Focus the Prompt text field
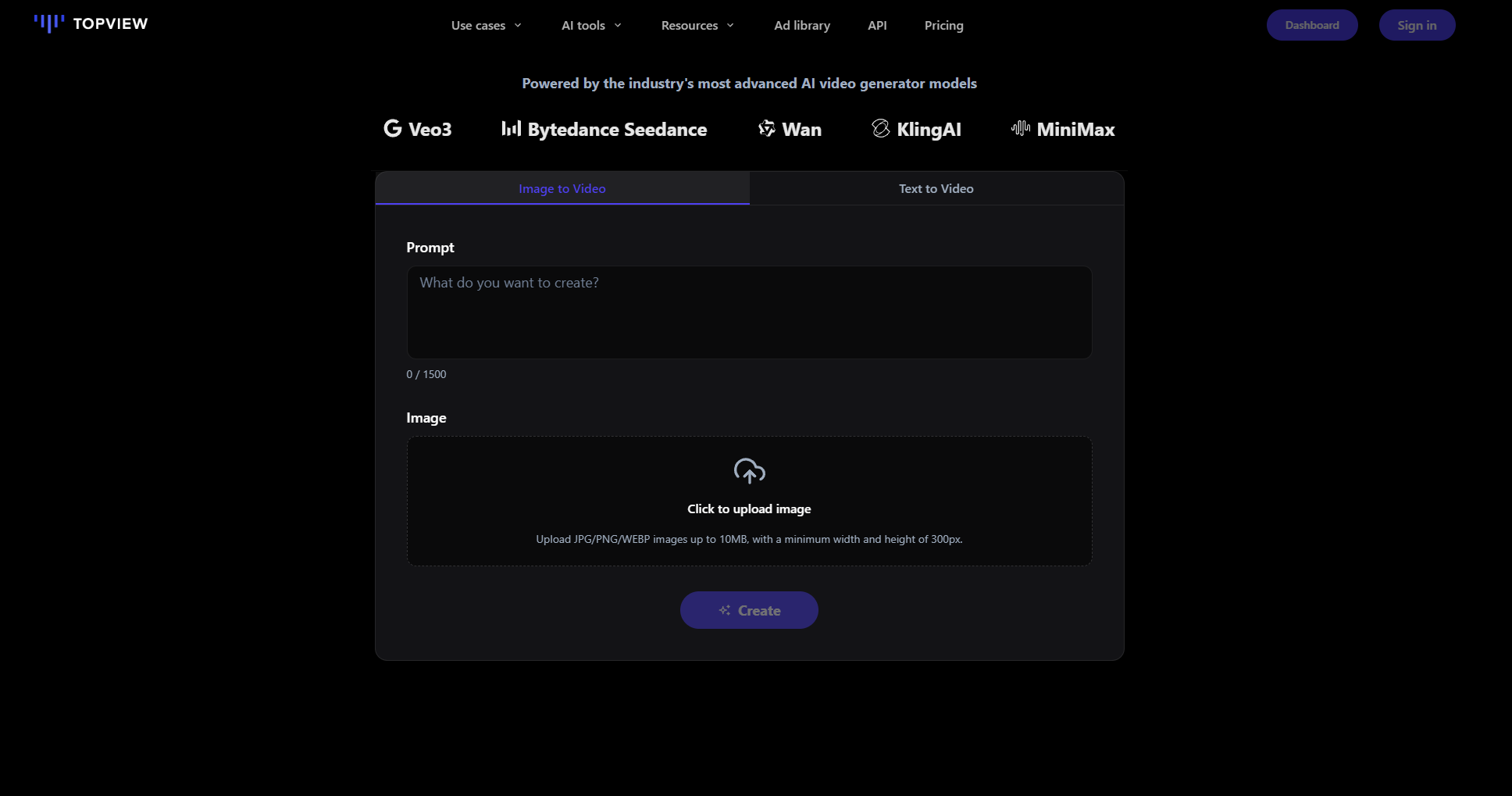Viewport: 1512px width, 796px height. (x=749, y=312)
